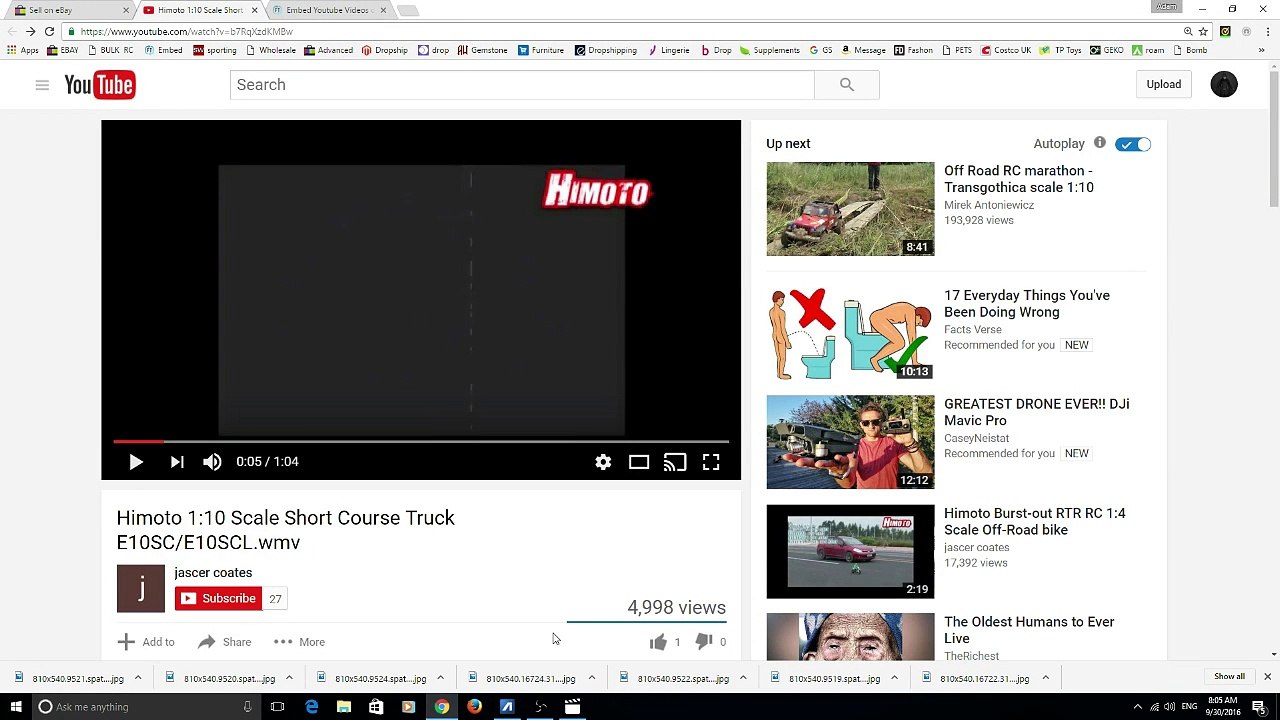
Task: Open Windows Start menu
Action: point(16,707)
